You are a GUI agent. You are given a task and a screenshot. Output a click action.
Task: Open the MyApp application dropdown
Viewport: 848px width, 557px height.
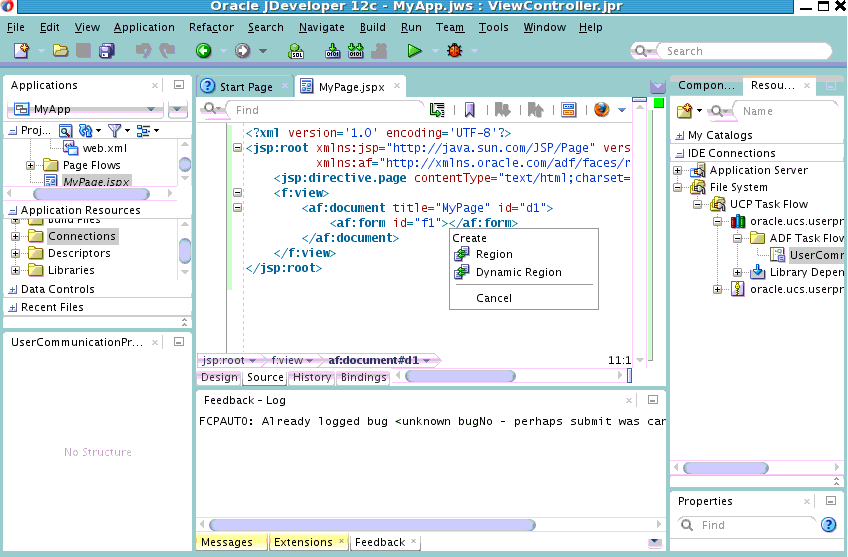coord(152,109)
